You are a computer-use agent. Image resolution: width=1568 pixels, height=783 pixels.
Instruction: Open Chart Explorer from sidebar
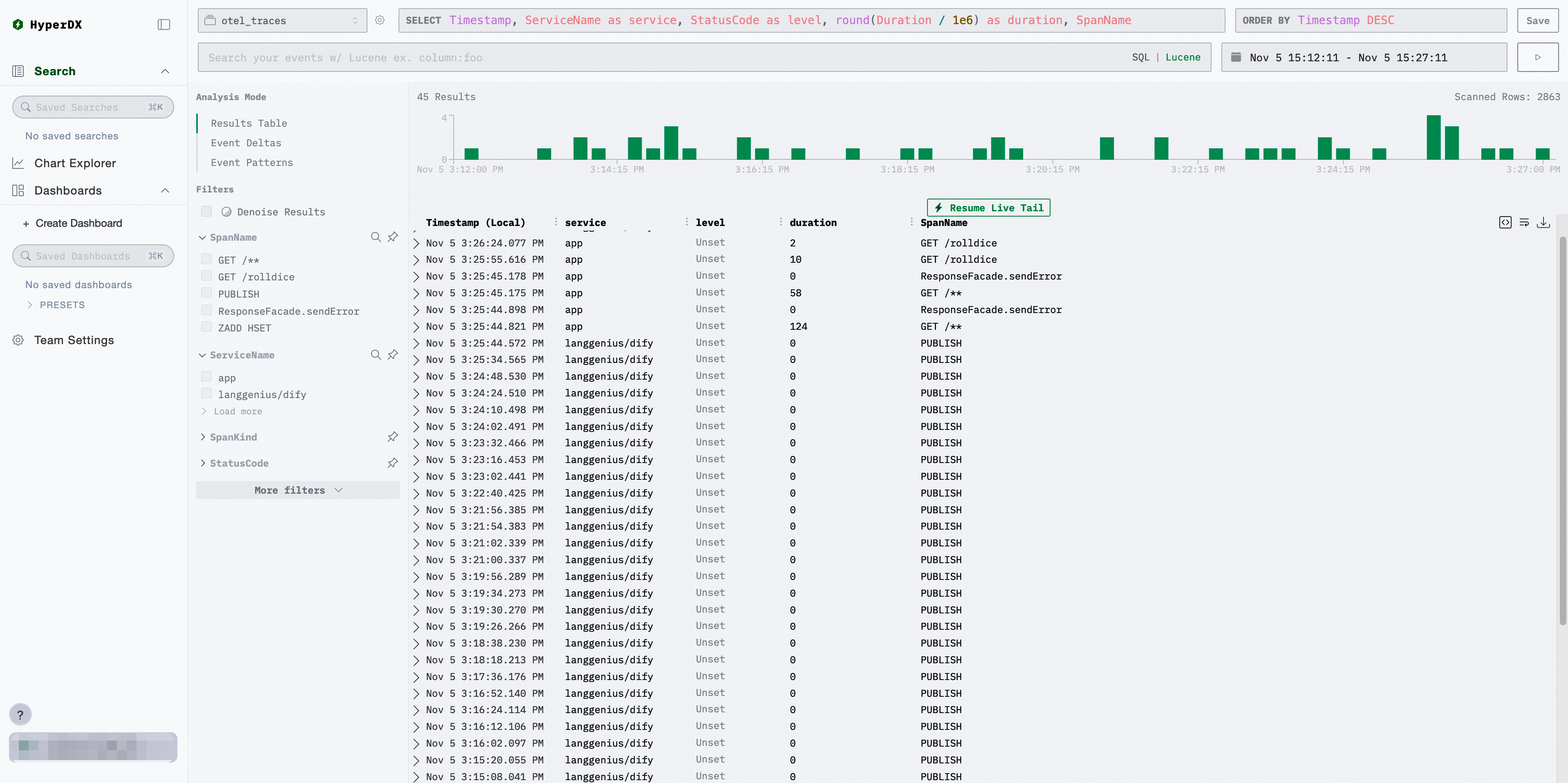pyautogui.click(x=75, y=163)
